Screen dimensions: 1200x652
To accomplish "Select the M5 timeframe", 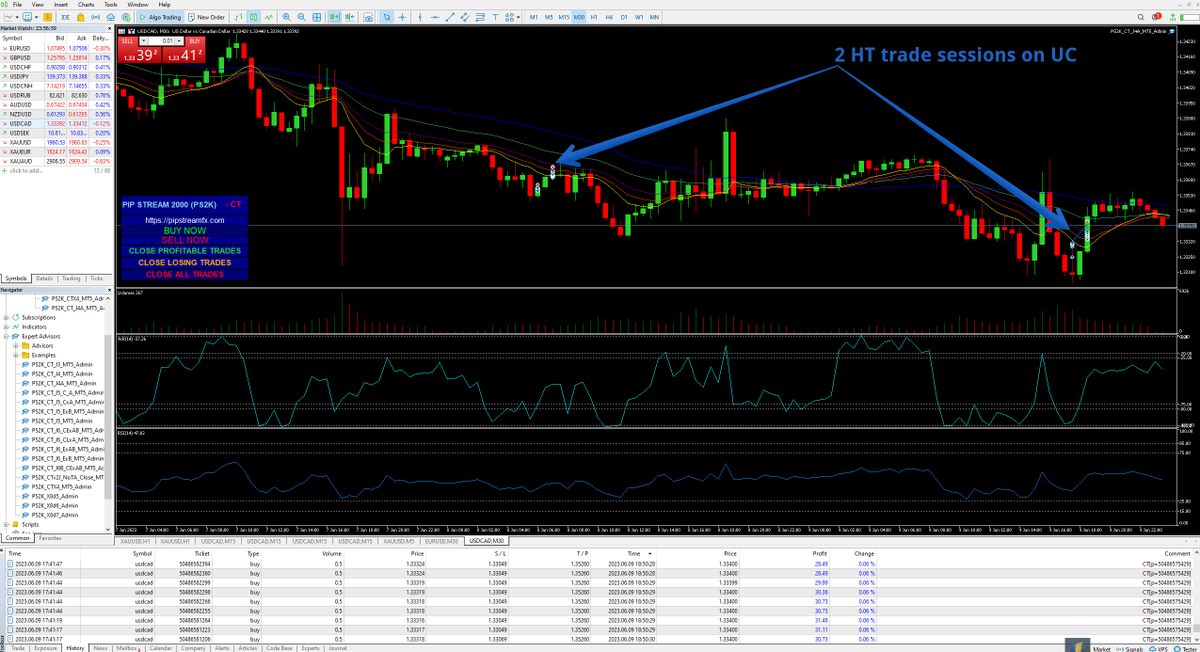I will [549, 17].
